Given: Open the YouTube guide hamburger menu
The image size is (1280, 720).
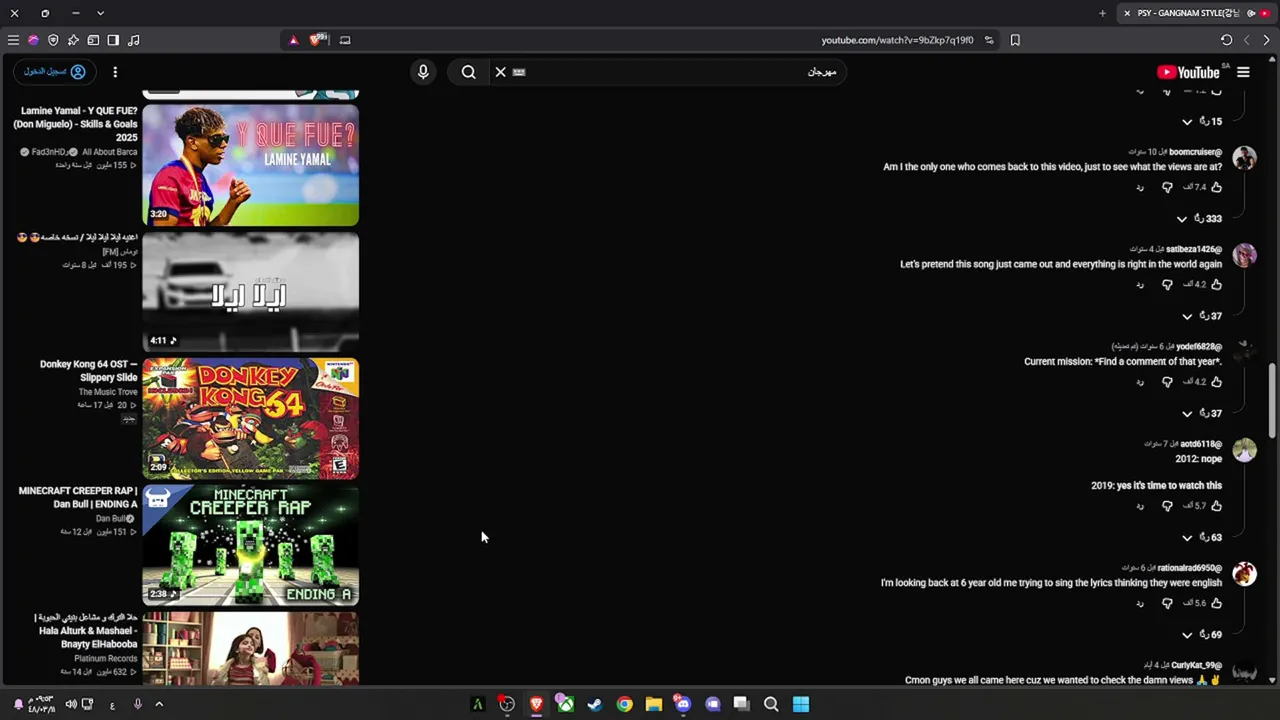Looking at the screenshot, I should point(1243,72).
